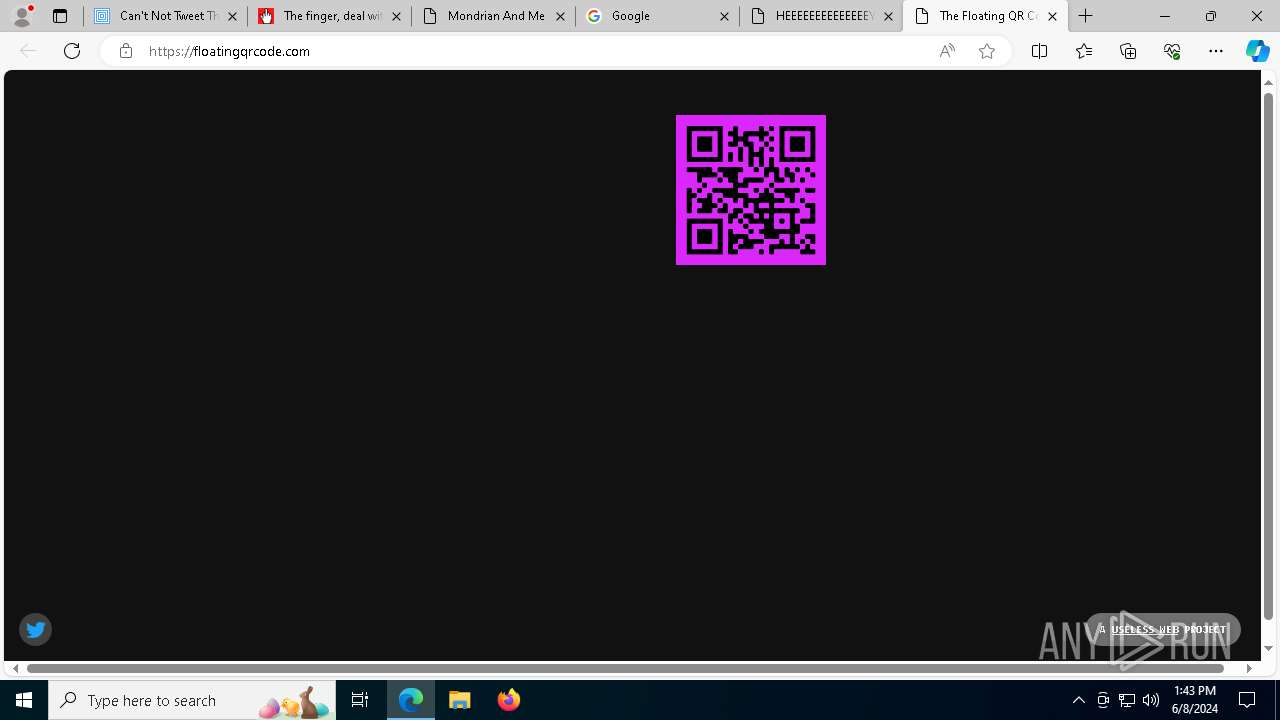The height and width of the screenshot is (720, 1280).
Task: Open A Useless Web Project link
Action: [x=1163, y=629]
